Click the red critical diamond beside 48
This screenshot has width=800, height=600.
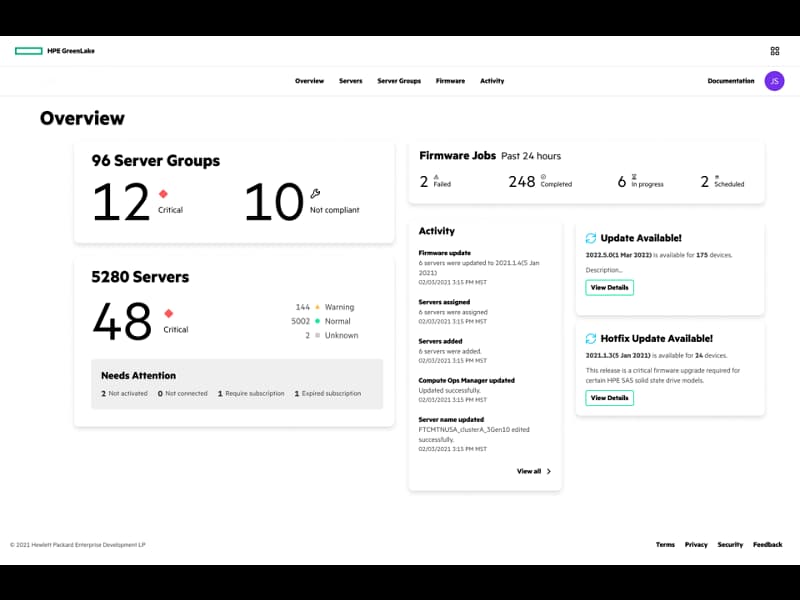pyautogui.click(x=169, y=313)
